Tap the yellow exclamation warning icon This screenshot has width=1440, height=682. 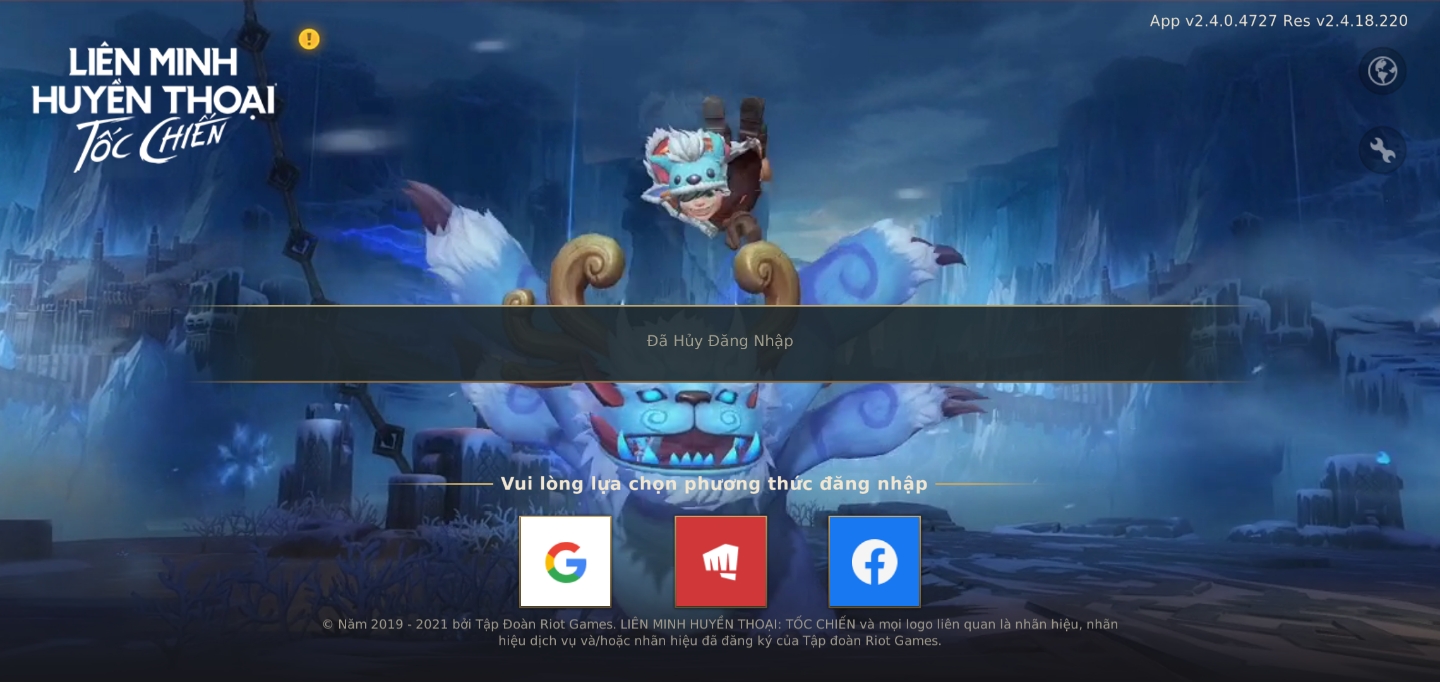pos(309,39)
